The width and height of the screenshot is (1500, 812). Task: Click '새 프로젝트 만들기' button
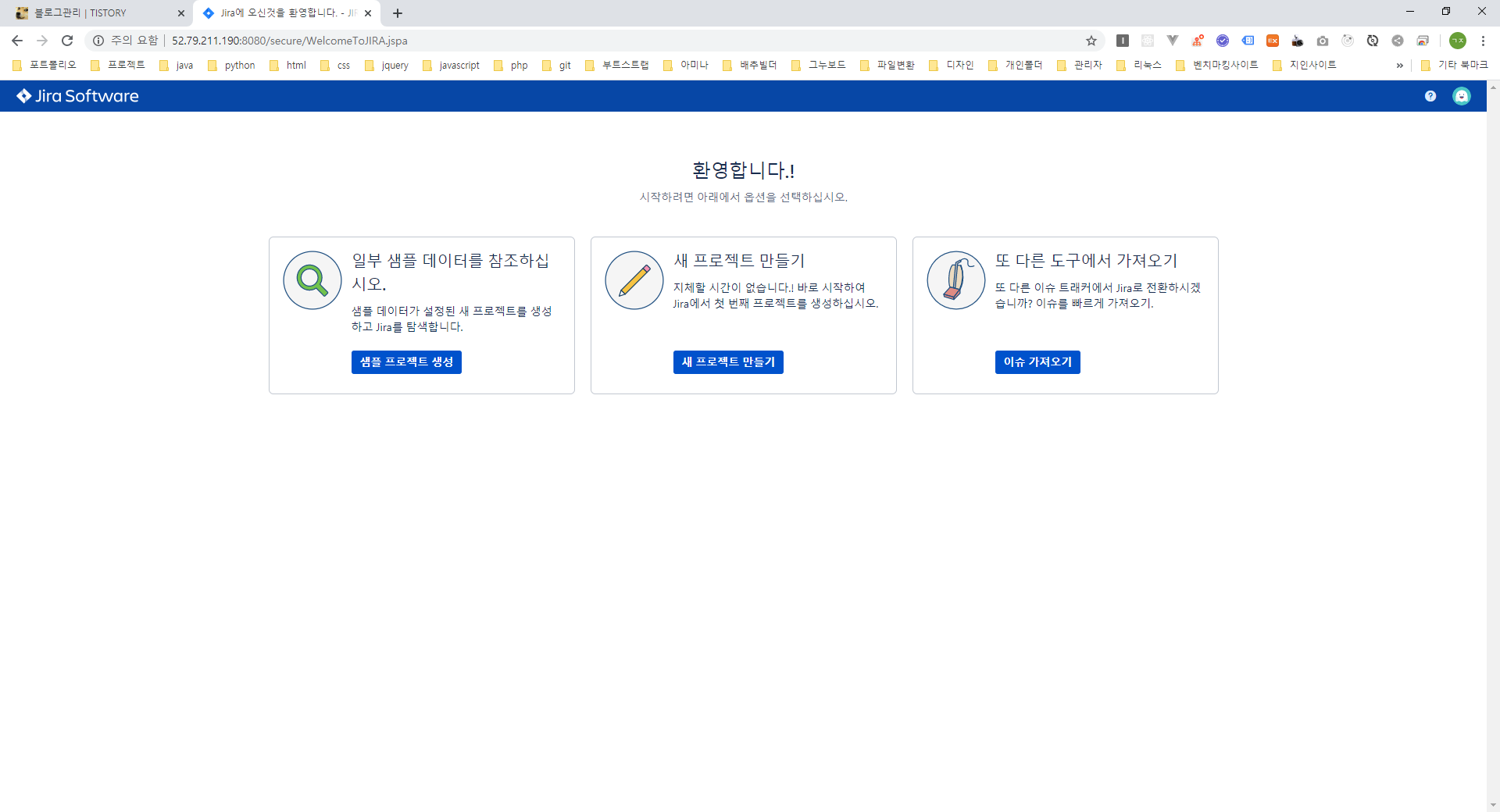pyautogui.click(x=728, y=362)
